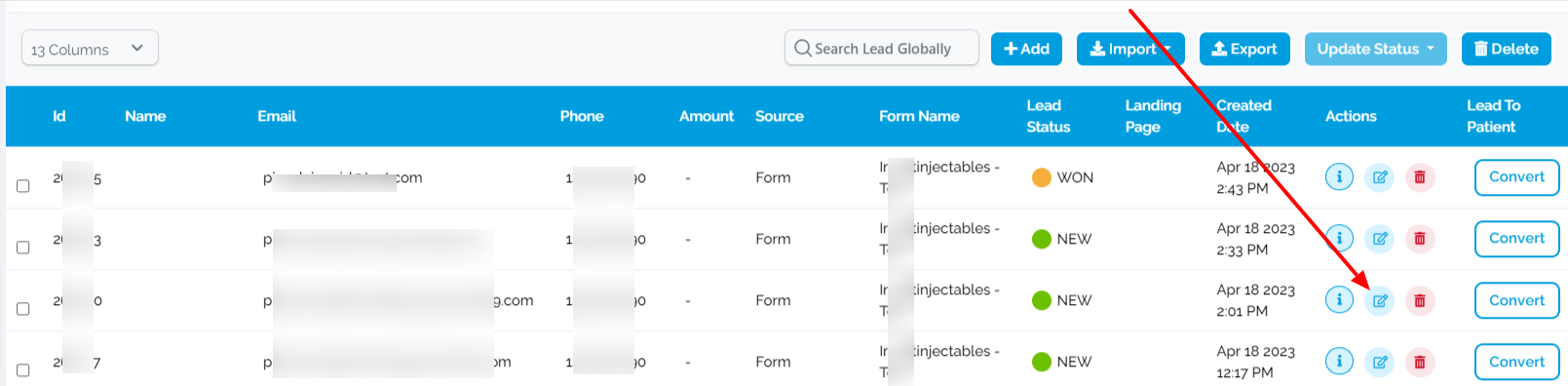Remove the lead created at 12:17 PM
The height and width of the screenshot is (386, 1568).
1420,362
